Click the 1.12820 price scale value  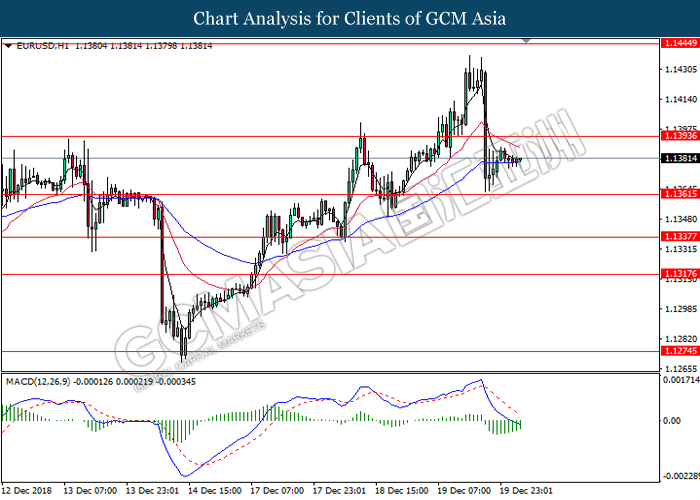pyautogui.click(x=681, y=339)
